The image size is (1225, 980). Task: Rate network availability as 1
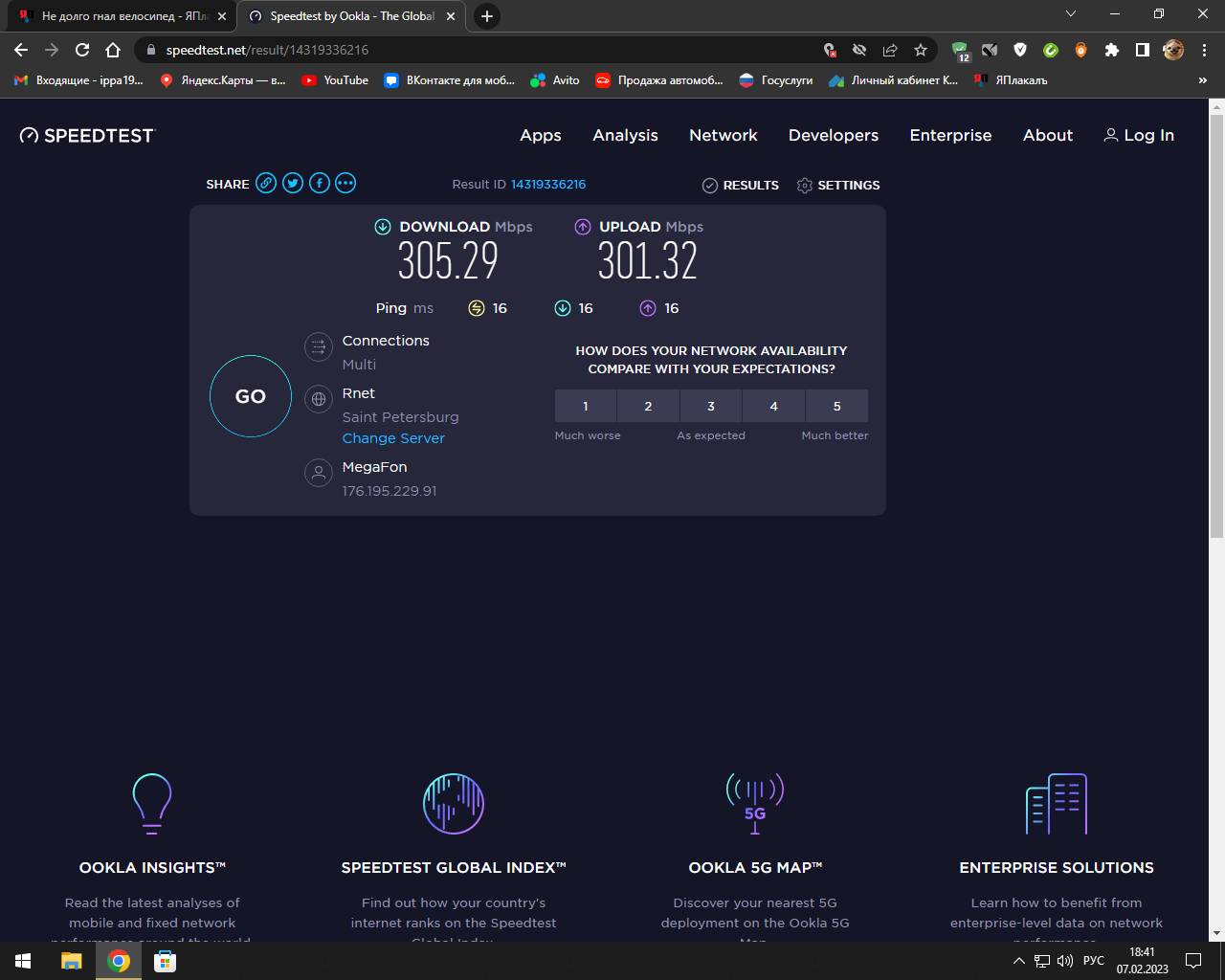(x=586, y=406)
